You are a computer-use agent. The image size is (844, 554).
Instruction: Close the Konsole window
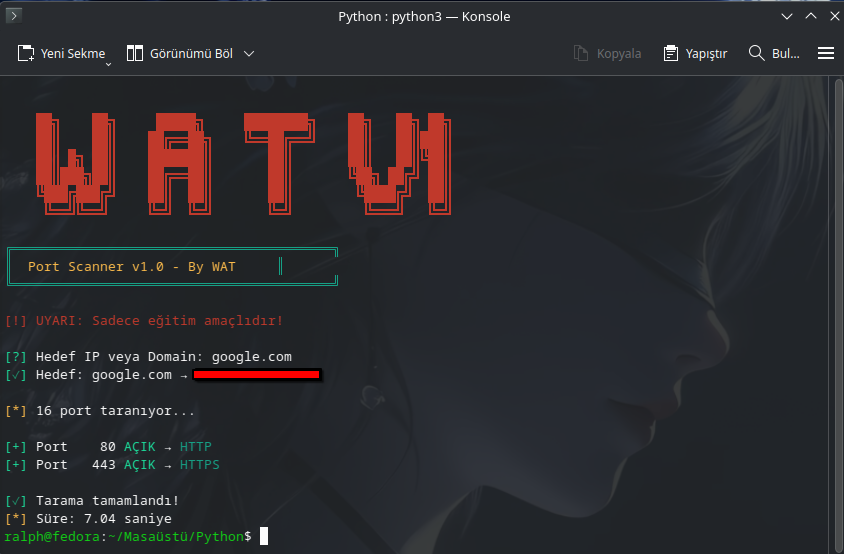click(834, 16)
